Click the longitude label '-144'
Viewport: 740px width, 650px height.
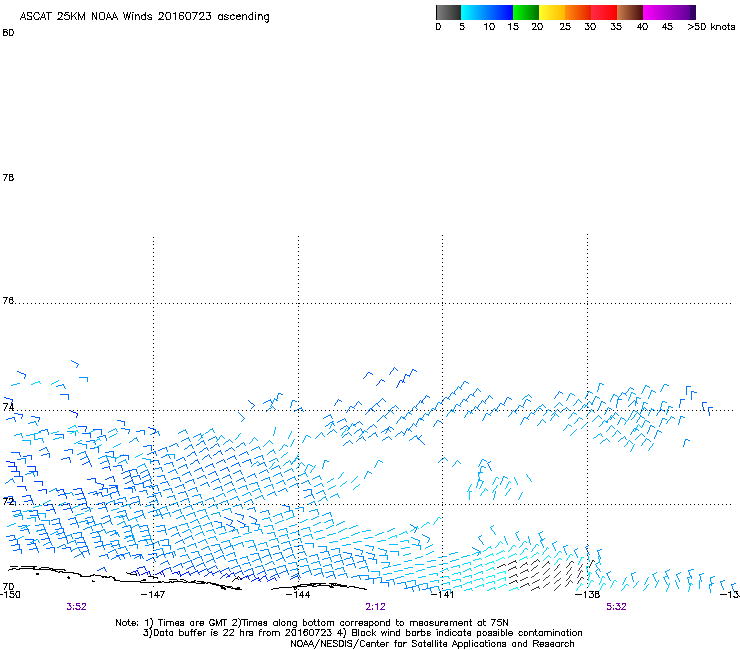pos(298,594)
